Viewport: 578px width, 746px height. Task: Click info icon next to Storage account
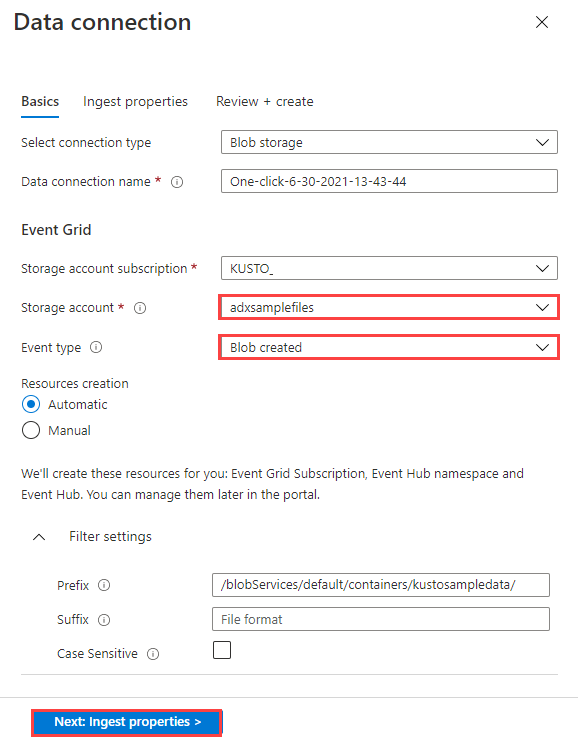click(x=140, y=308)
